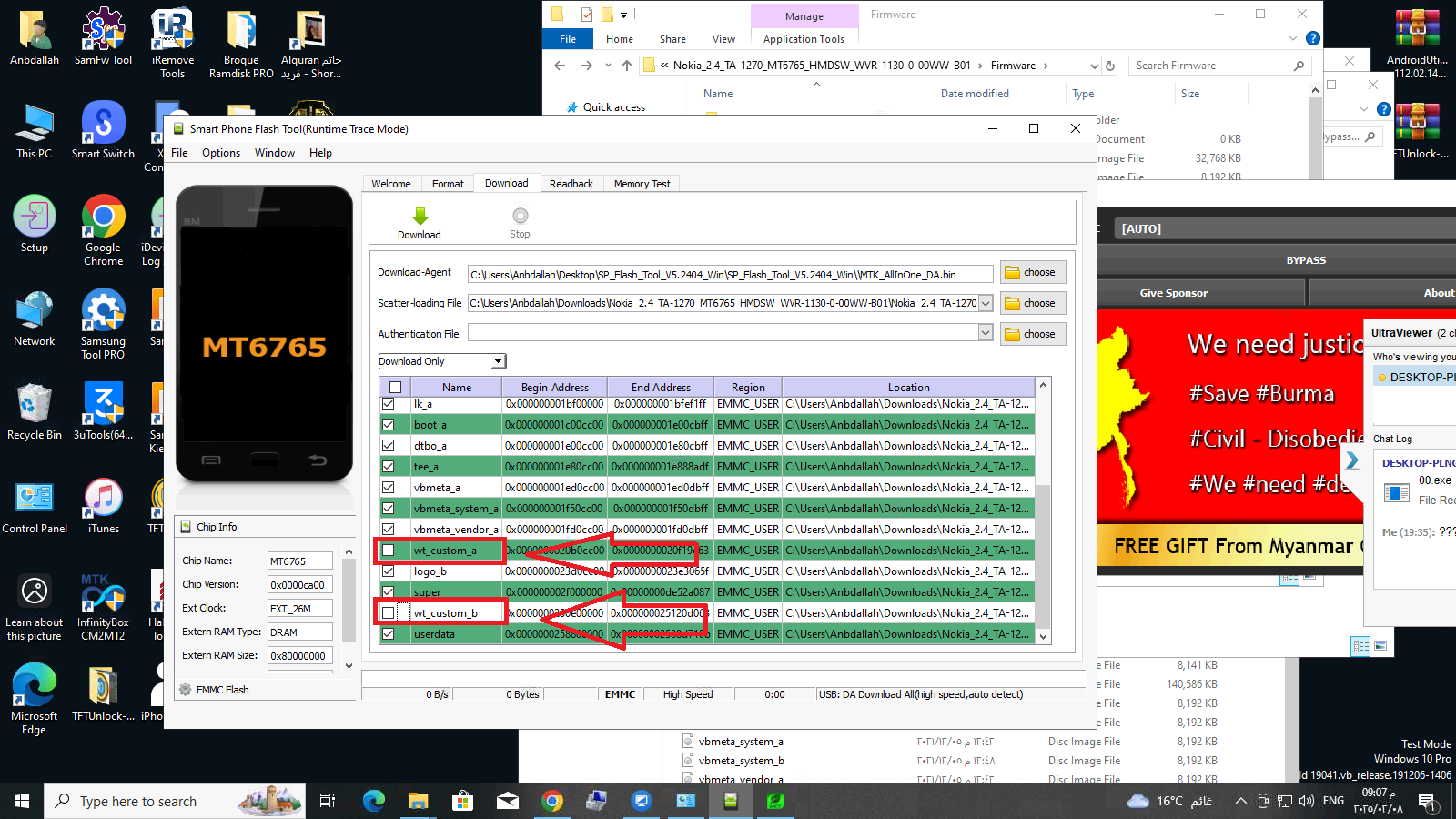Uncheck the boot_a partition checkbox
This screenshot has height=819, width=1456.
point(389,425)
